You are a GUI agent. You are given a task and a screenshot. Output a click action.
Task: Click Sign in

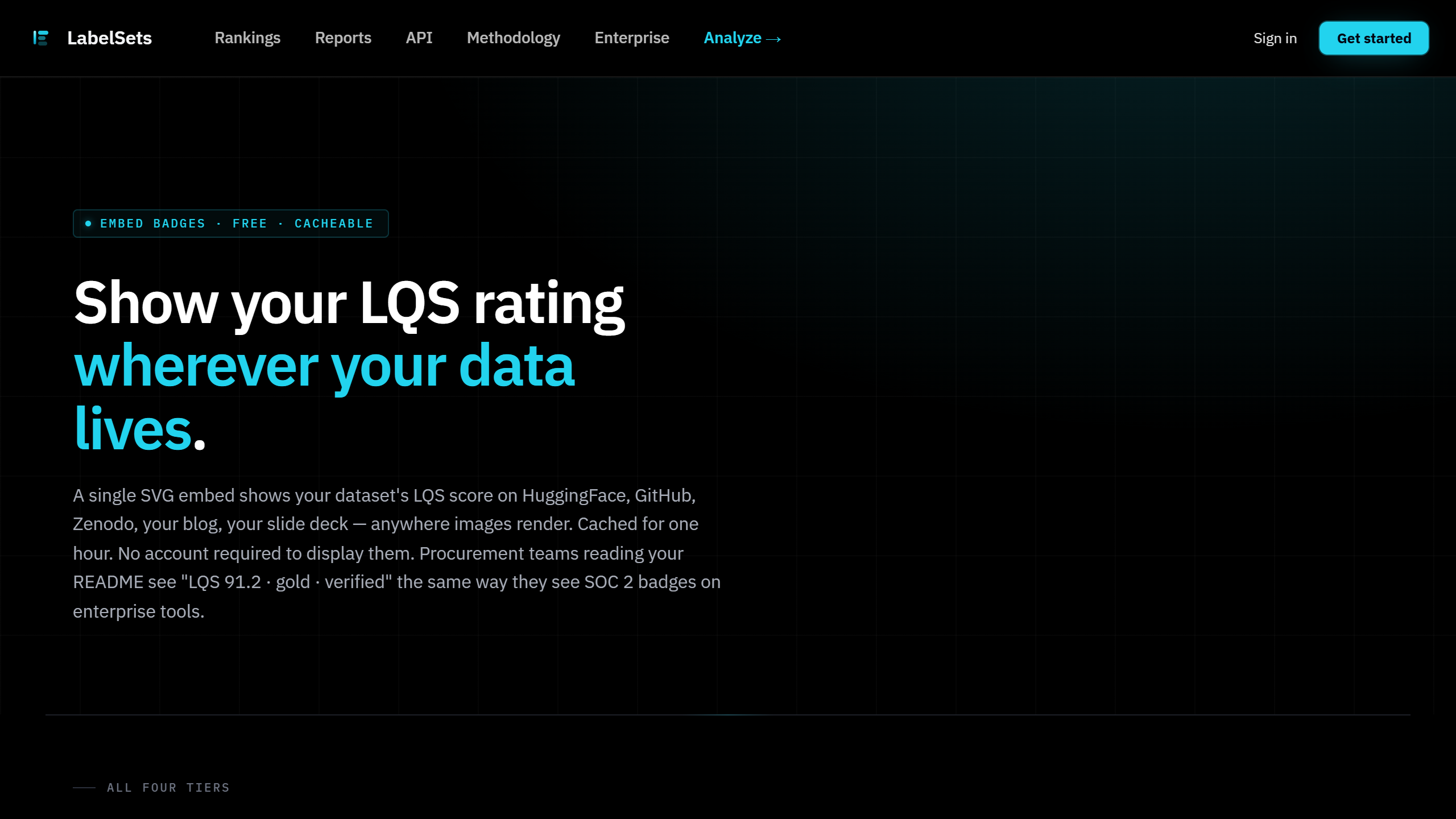tap(1275, 38)
